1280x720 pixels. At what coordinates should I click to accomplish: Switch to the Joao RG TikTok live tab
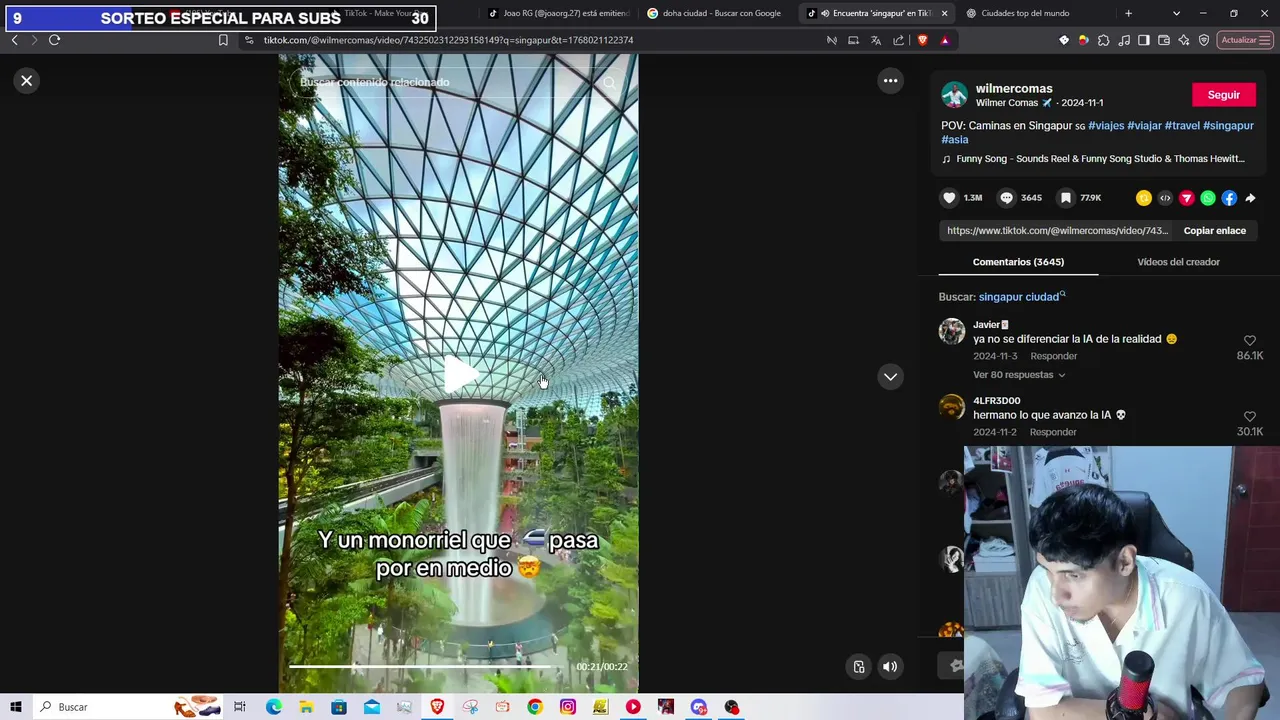pyautogui.click(x=558, y=13)
